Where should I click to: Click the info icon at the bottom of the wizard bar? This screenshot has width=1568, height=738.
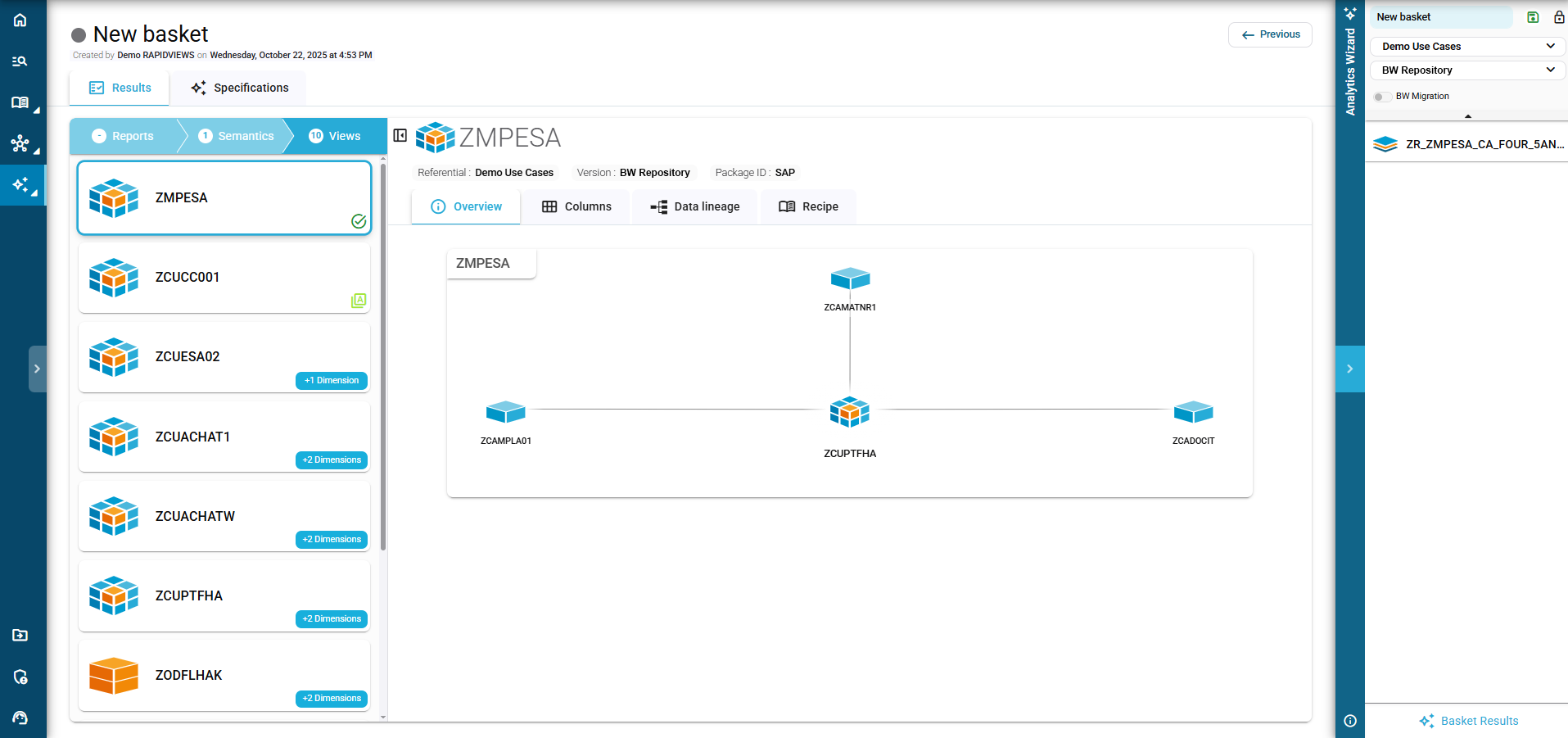[x=1350, y=721]
